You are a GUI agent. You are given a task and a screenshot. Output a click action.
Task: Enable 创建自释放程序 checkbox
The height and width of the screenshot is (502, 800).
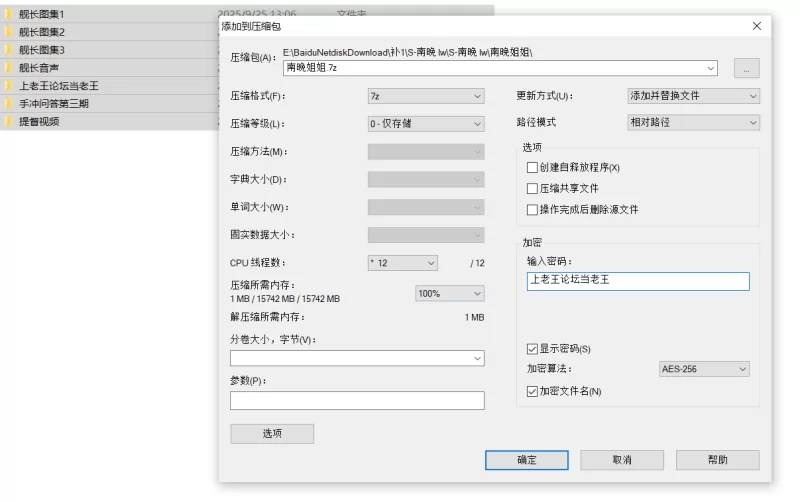tap(532, 168)
